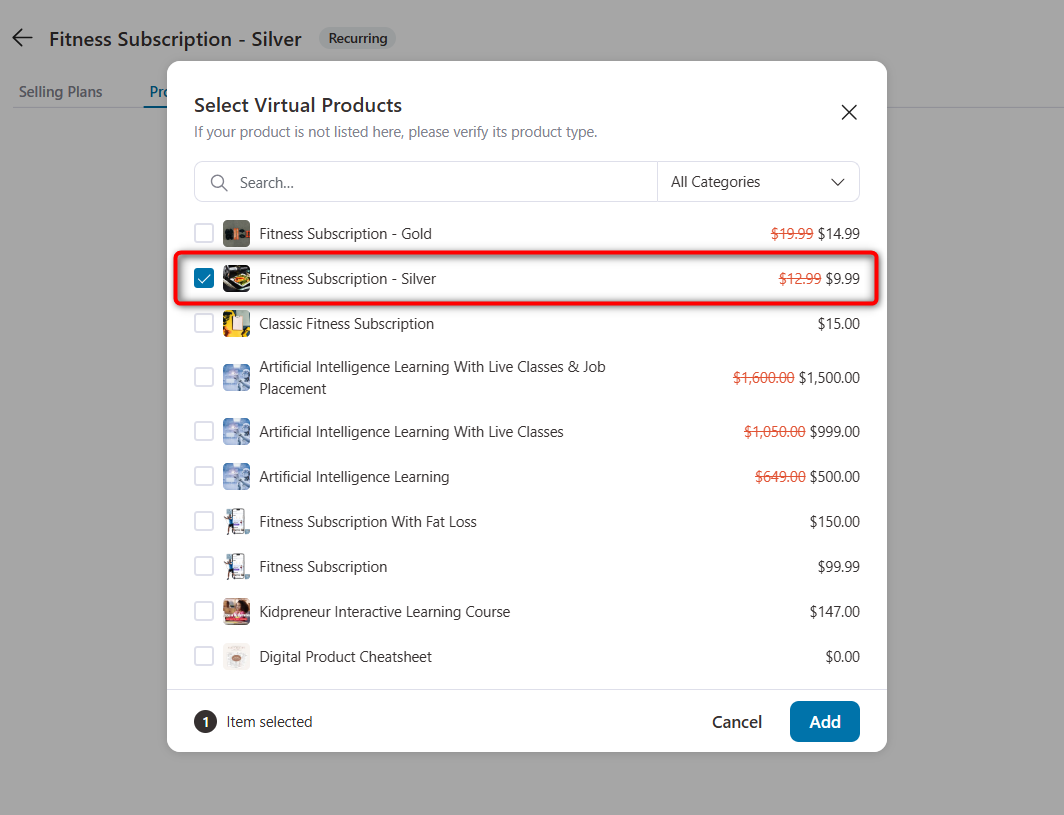
Task: Click the Fitness Subscription With Fat Loss thumbnail
Action: (x=236, y=521)
